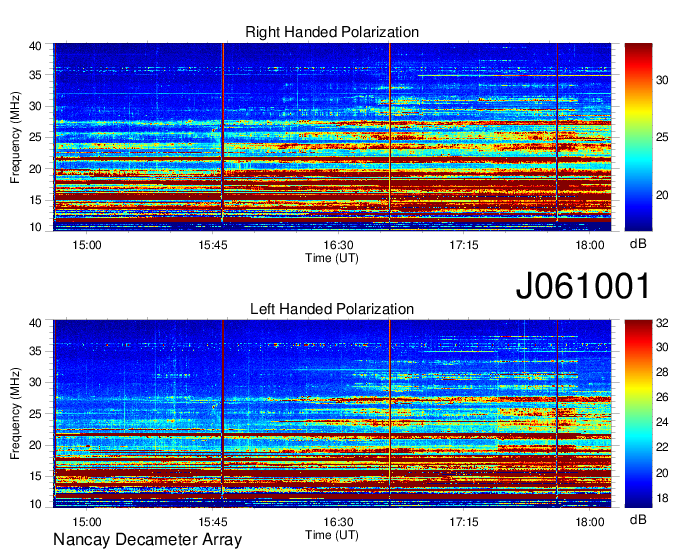Click the 32 value on the left-handed color bar
The height and width of the screenshot is (552, 680).
[662, 323]
